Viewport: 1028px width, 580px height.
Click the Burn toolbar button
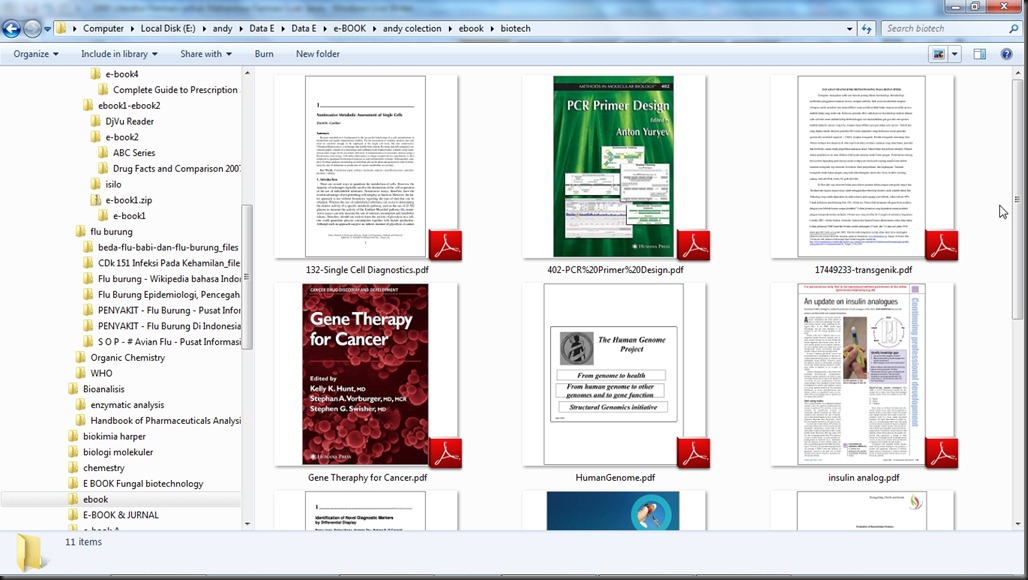click(264, 54)
